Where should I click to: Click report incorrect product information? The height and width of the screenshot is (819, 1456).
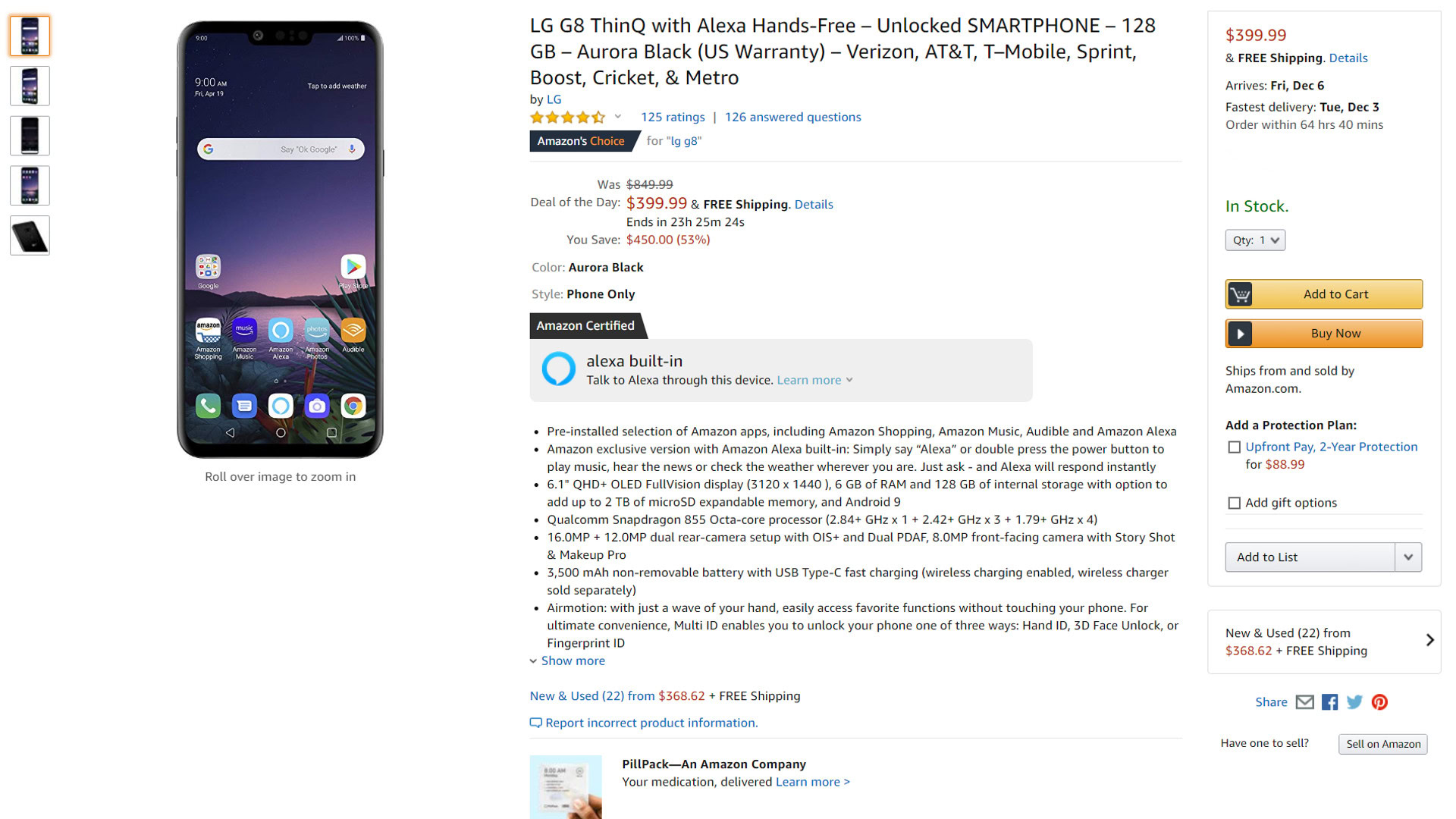click(x=651, y=723)
